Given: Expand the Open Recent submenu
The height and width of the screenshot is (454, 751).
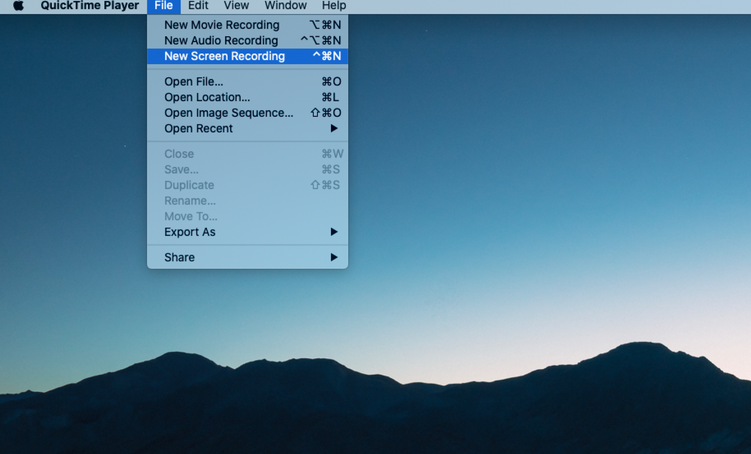Looking at the screenshot, I should click(248, 128).
